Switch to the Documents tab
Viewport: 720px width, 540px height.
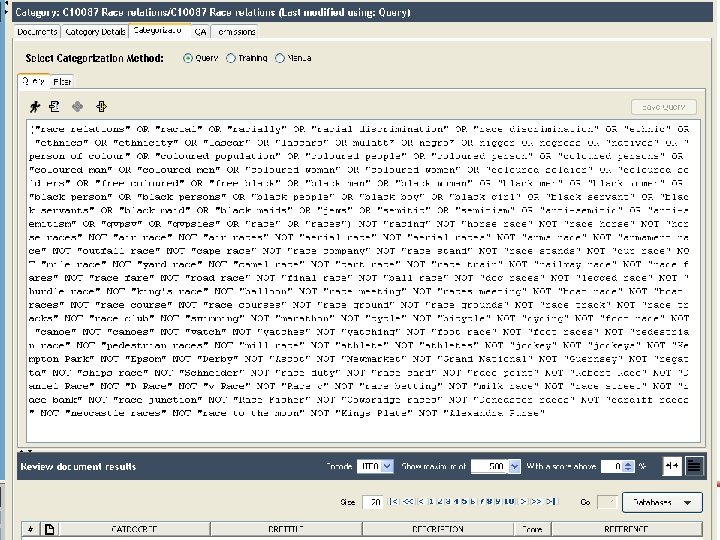(37, 32)
